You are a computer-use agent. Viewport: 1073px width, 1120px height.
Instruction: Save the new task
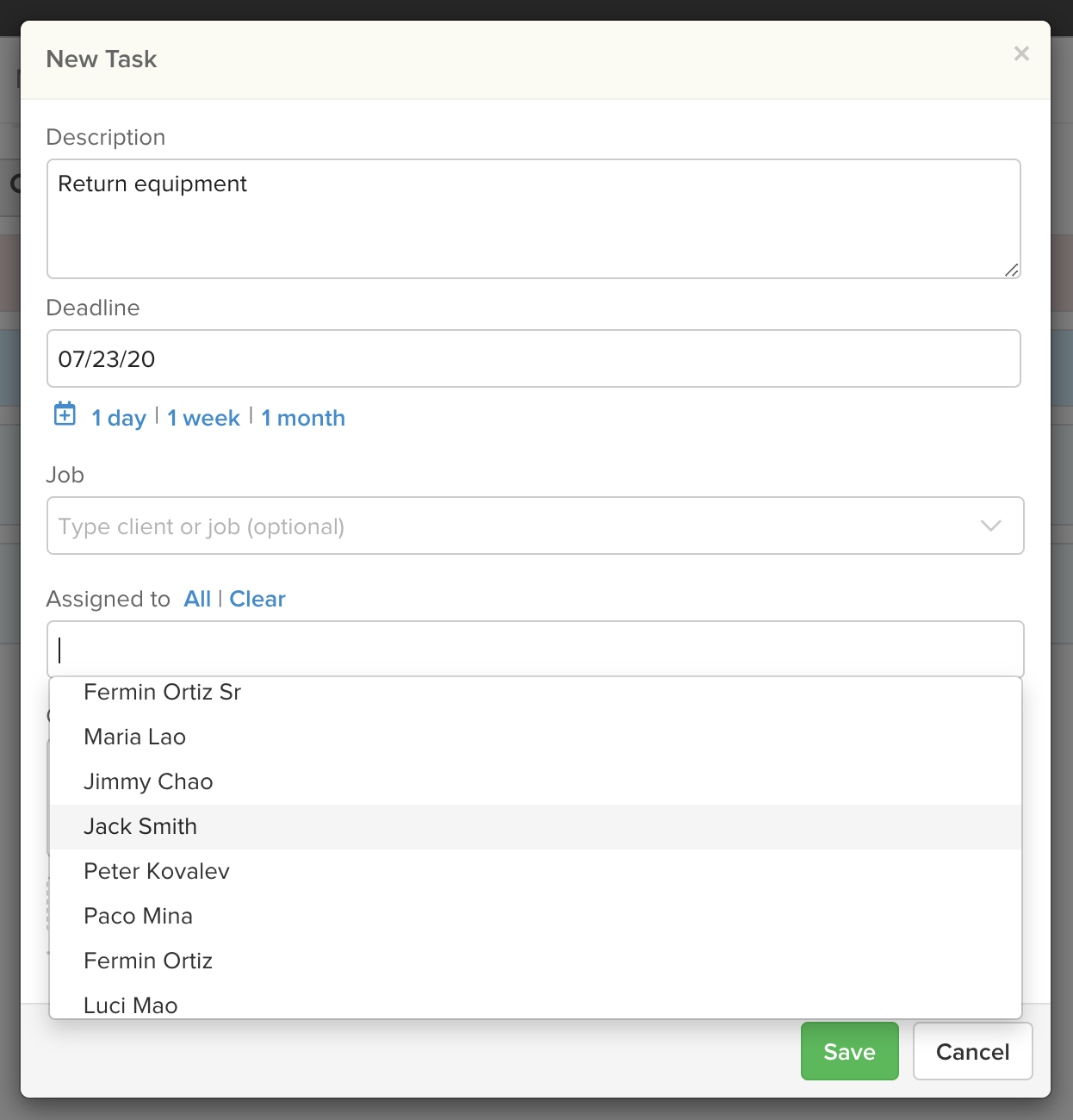pyautogui.click(x=849, y=1051)
